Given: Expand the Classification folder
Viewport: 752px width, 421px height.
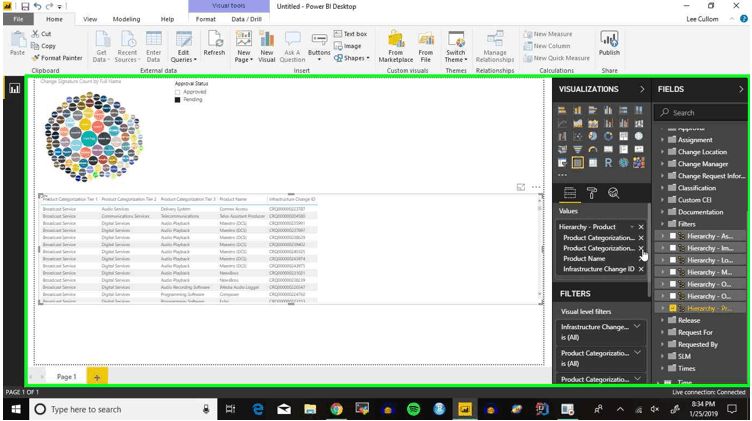Looking at the screenshot, I should 662,188.
